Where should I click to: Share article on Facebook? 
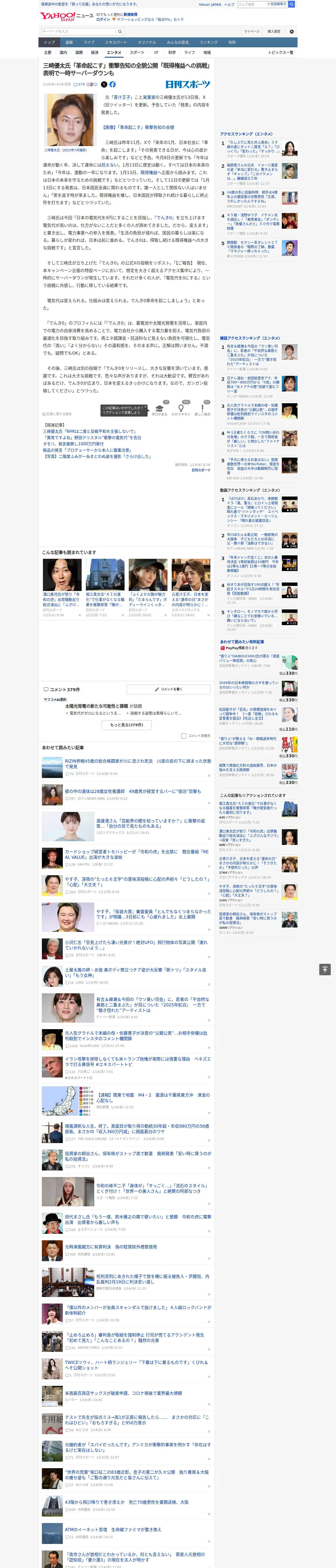pyautogui.click(x=112, y=85)
